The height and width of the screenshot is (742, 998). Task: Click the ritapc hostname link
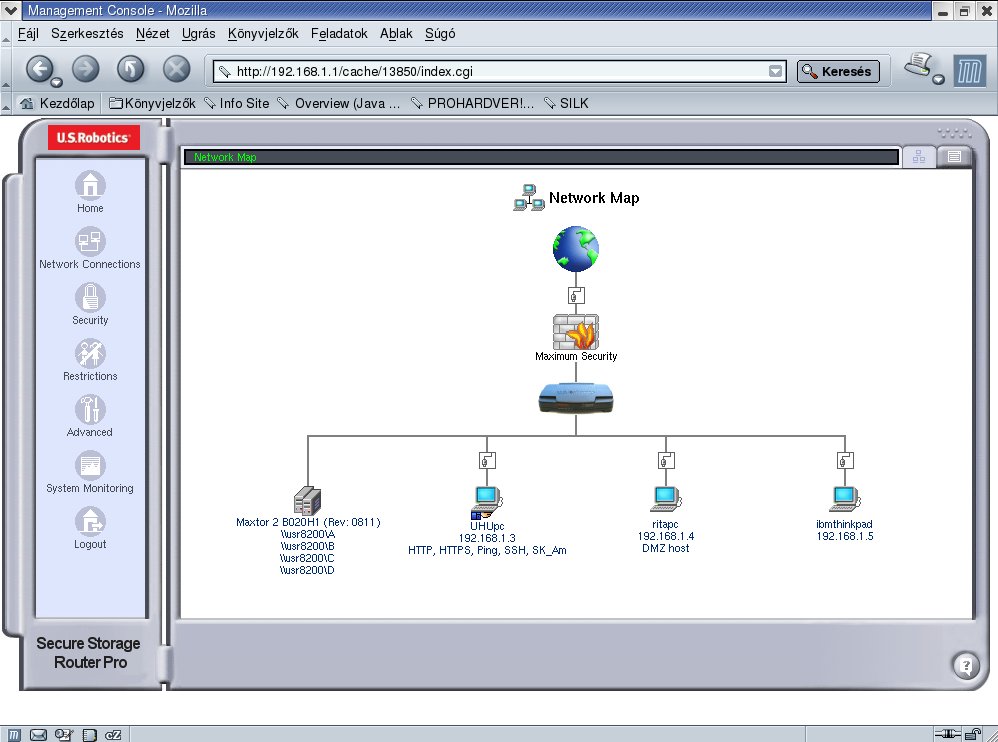pos(665,524)
